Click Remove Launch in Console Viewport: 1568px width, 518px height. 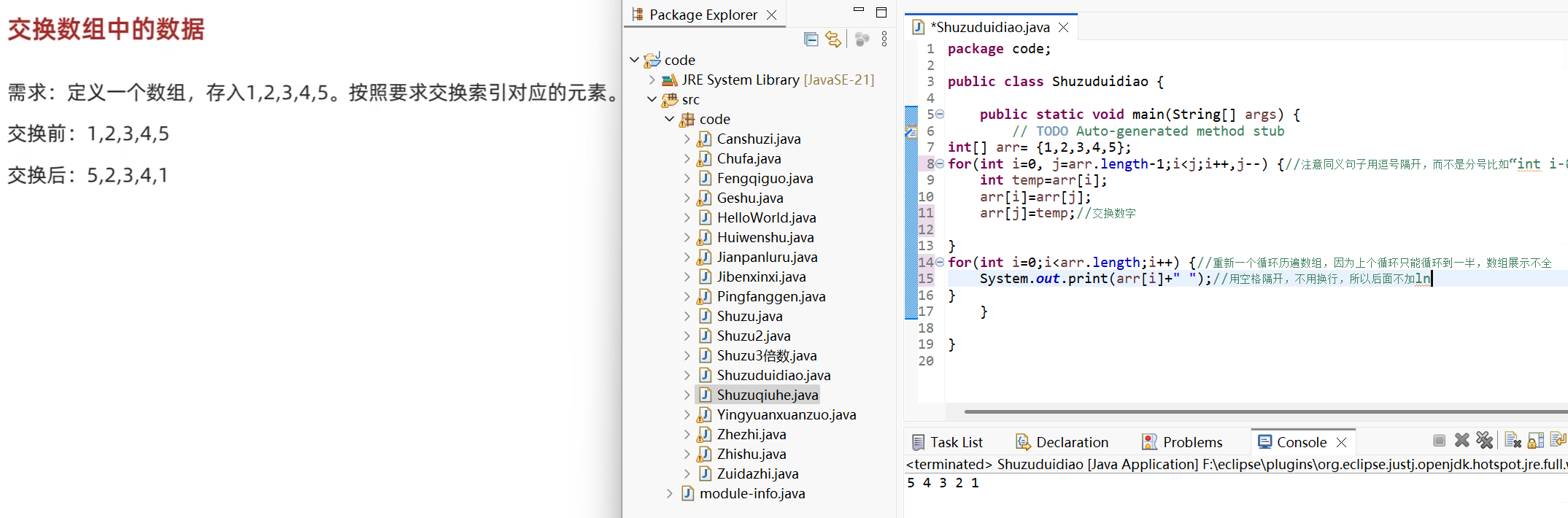point(1461,440)
